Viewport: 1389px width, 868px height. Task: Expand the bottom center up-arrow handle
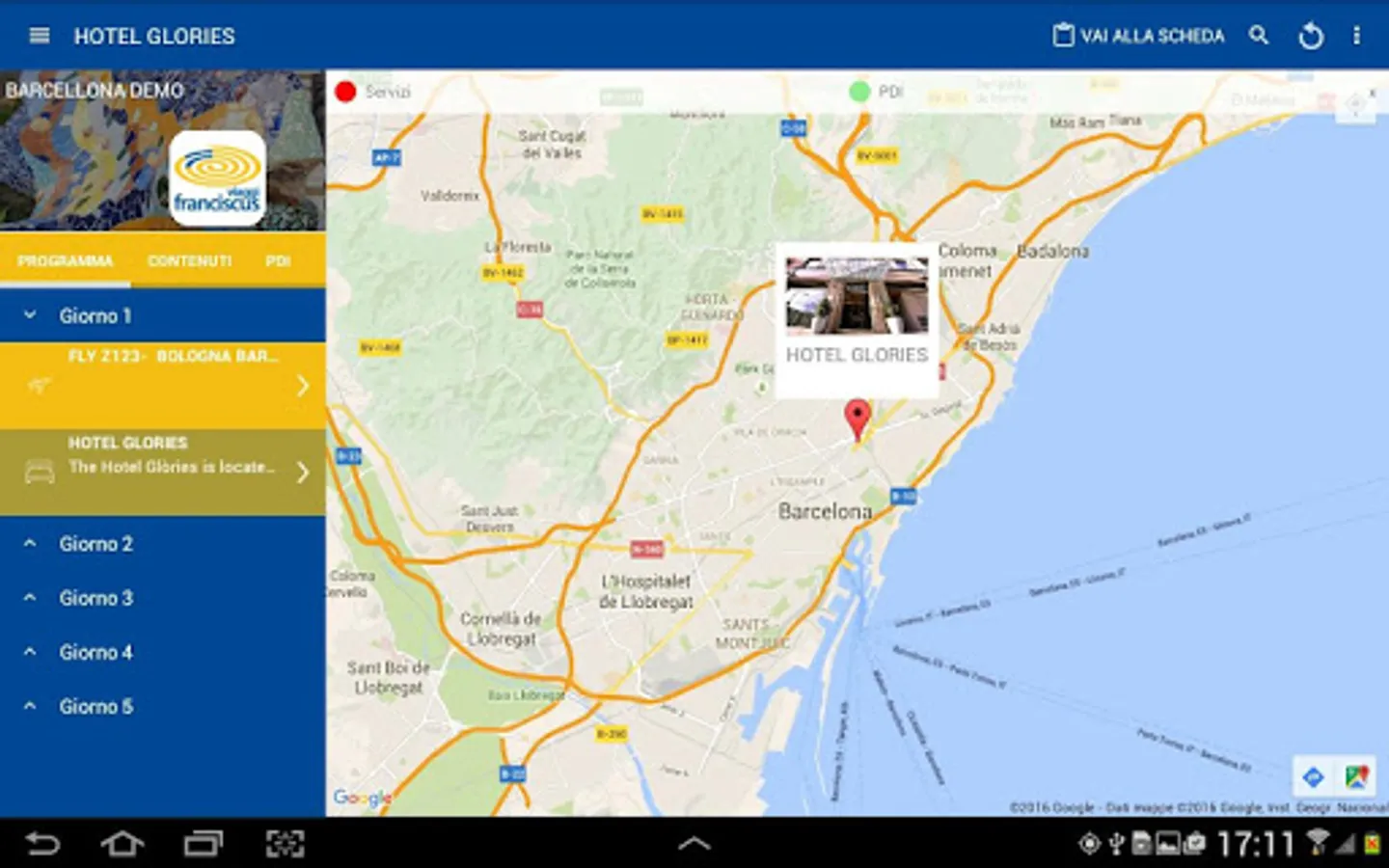pos(694,844)
